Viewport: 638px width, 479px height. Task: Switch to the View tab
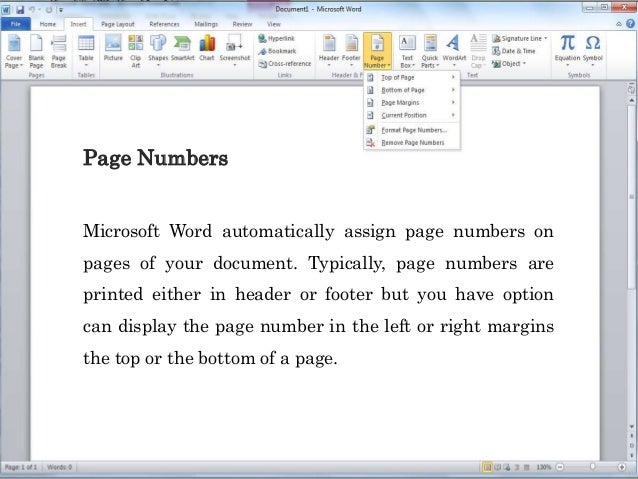[x=273, y=24]
